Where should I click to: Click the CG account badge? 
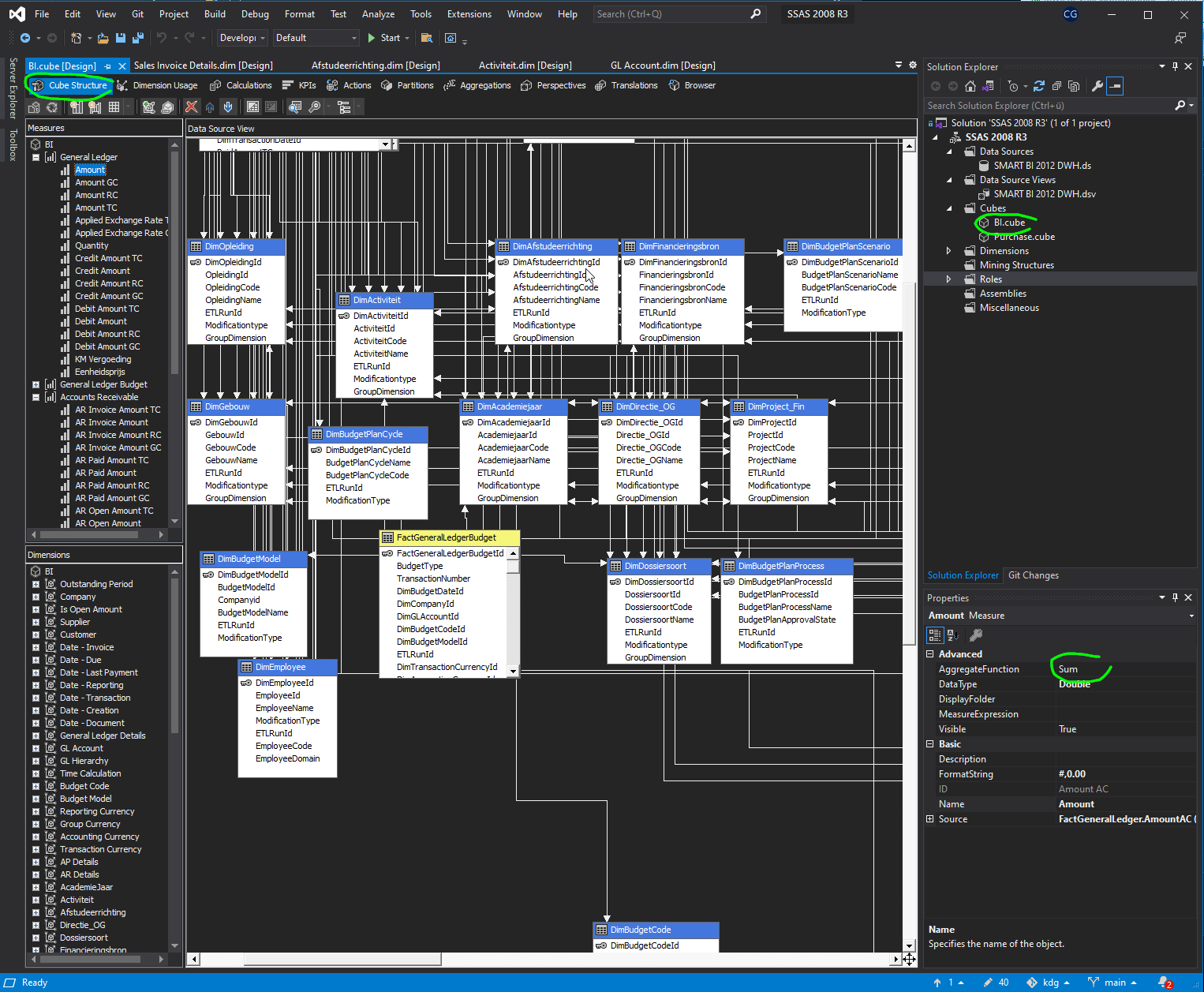point(1070,14)
